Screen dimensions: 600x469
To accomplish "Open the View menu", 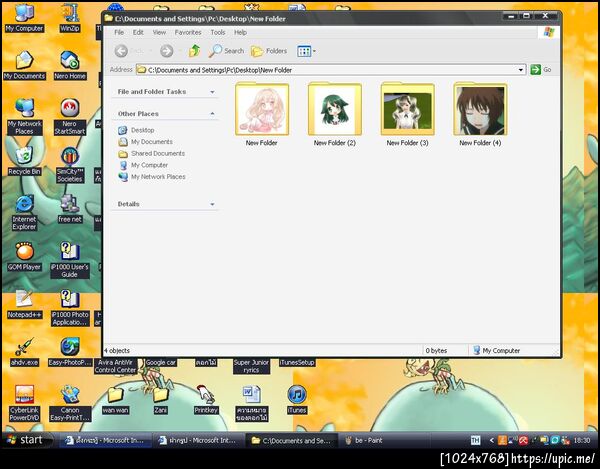I will pyautogui.click(x=159, y=33).
